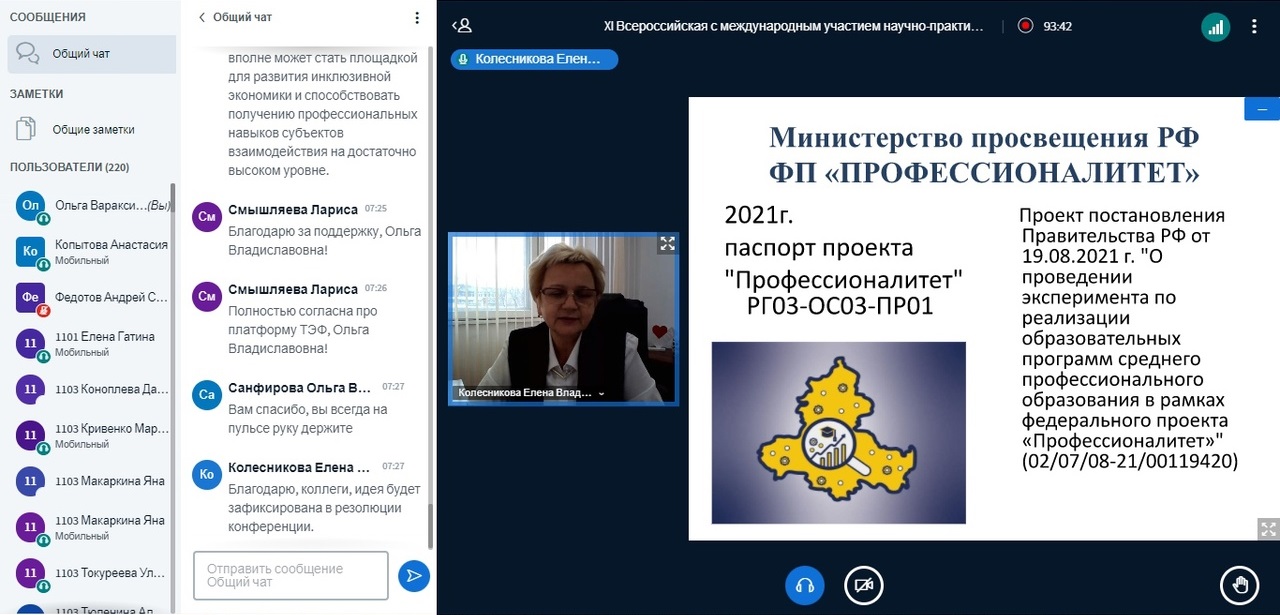Send the chat message with arrow button
Viewport: 1280px width, 615px height.
click(x=413, y=576)
